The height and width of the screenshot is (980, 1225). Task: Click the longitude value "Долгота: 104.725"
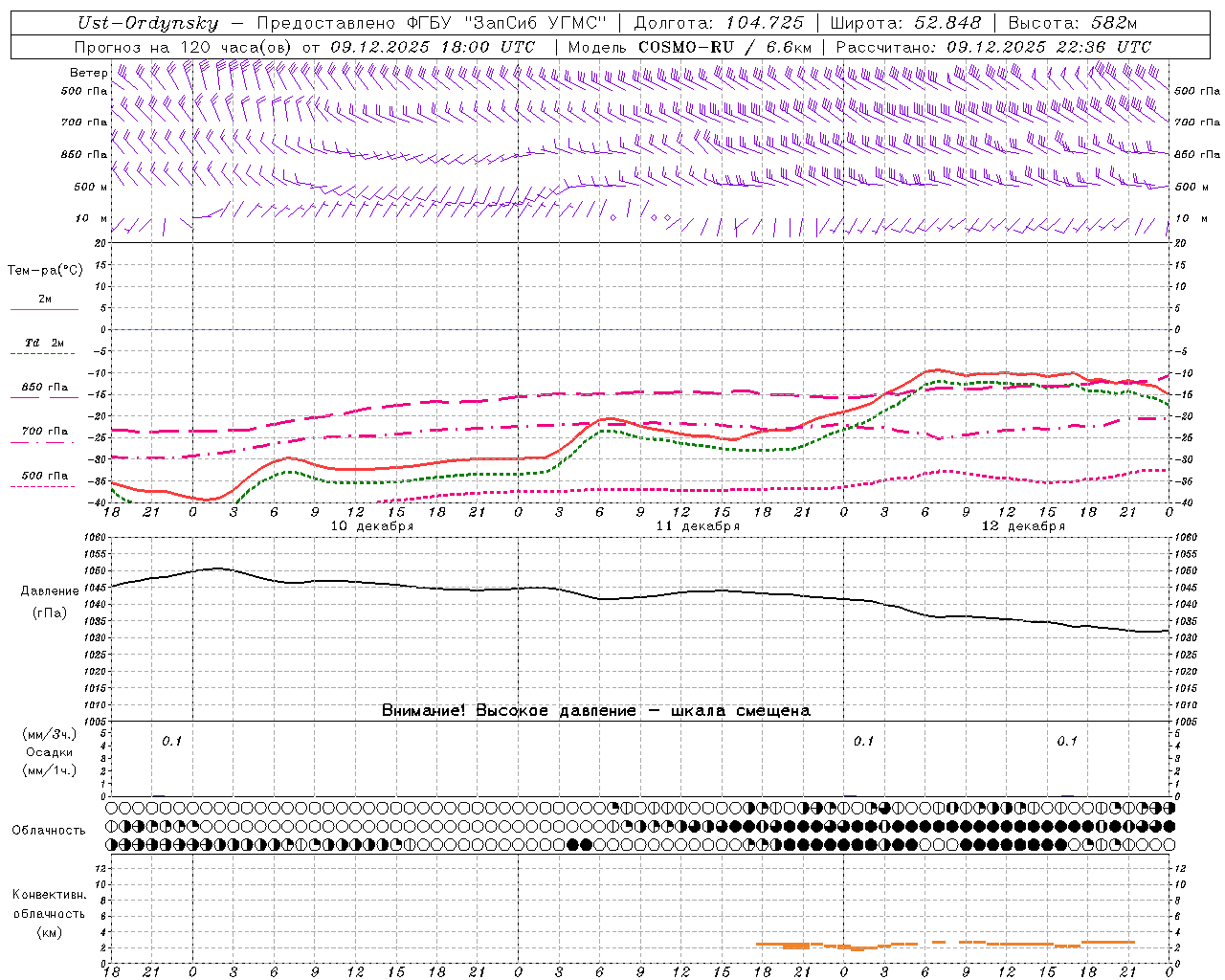click(x=719, y=23)
